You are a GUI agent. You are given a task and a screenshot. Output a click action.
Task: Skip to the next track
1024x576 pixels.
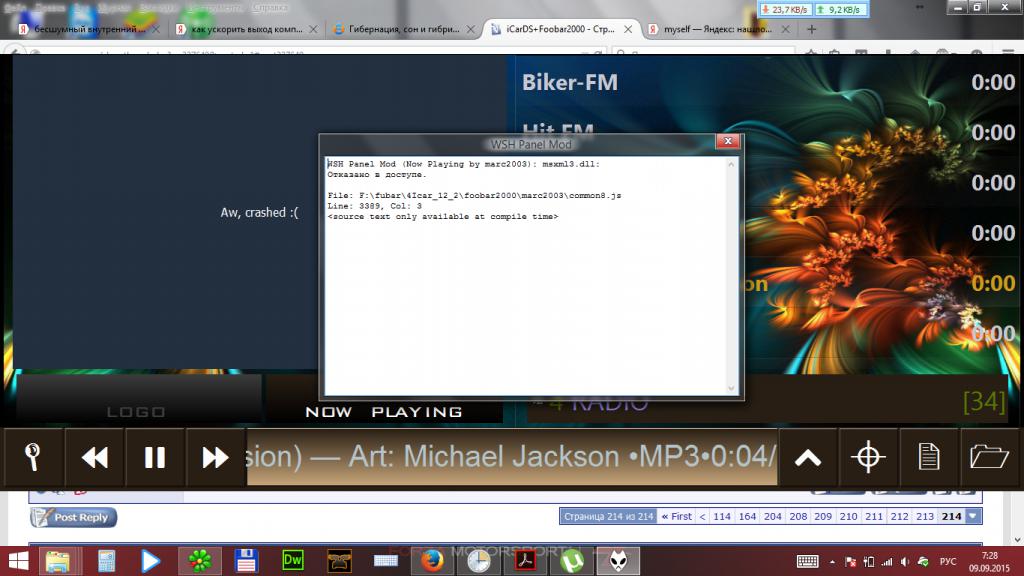coord(215,458)
